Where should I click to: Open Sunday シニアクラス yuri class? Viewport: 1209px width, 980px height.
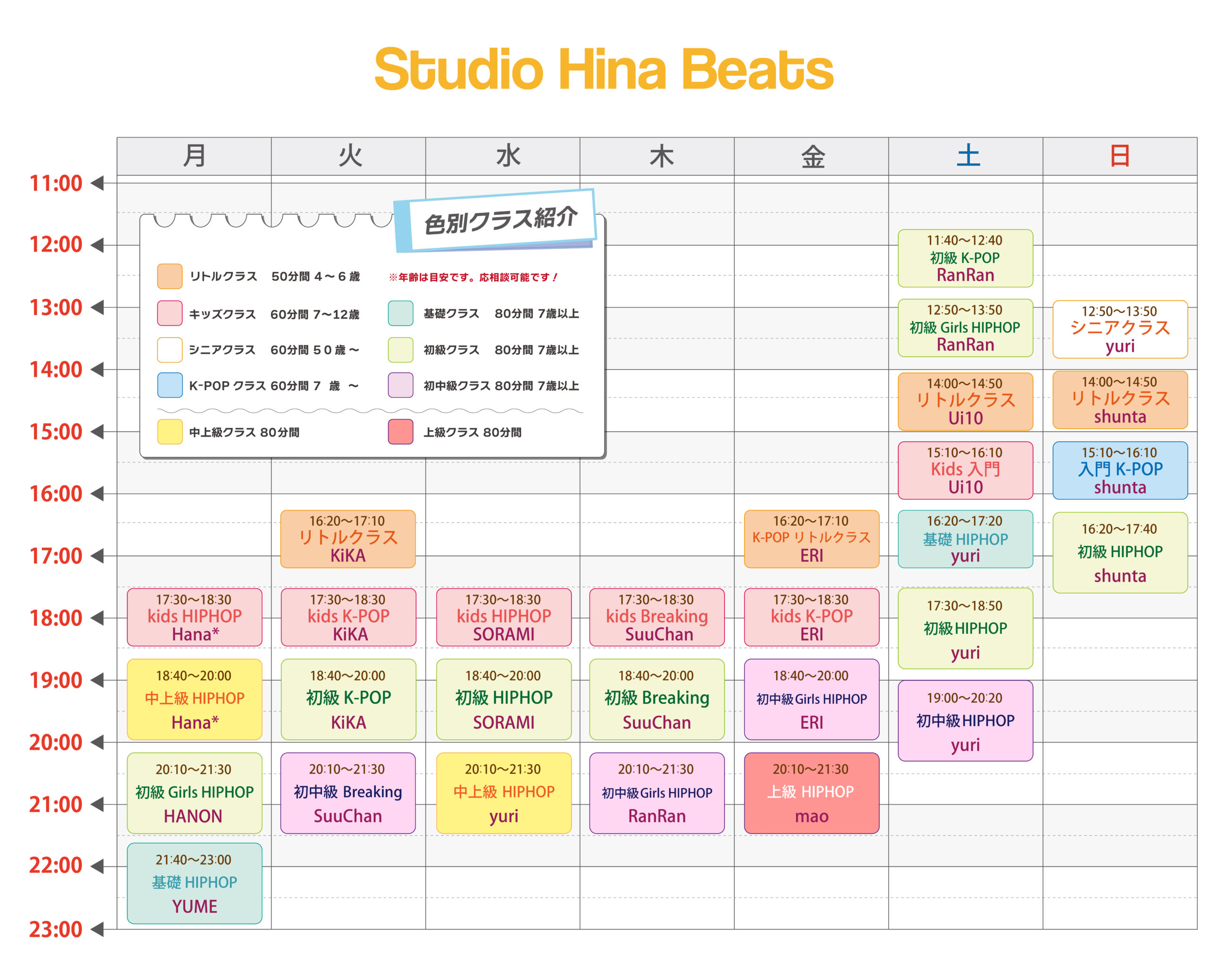tap(1119, 329)
